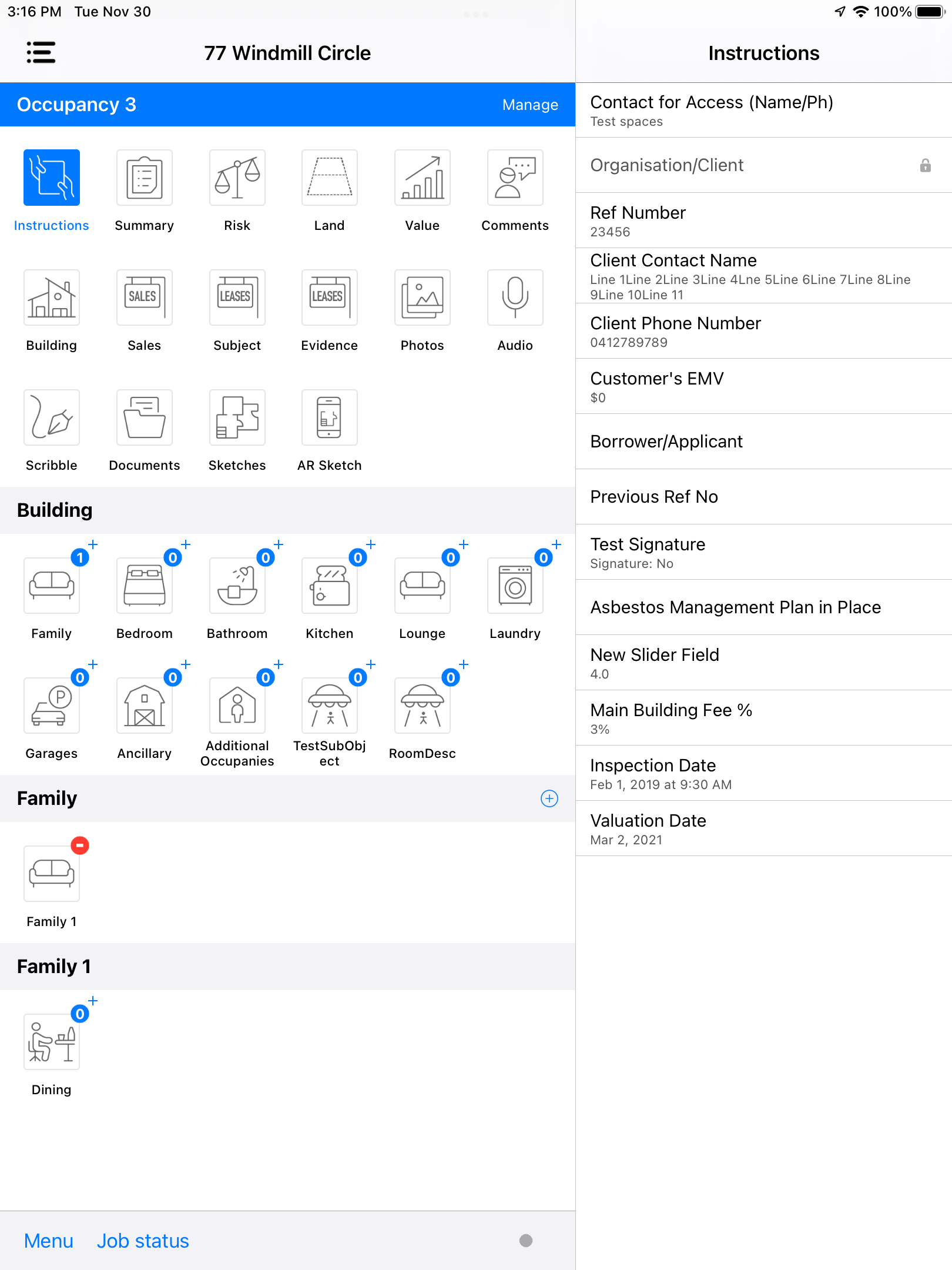
Task: Remove Family 1 with red minus badge
Action: point(80,845)
